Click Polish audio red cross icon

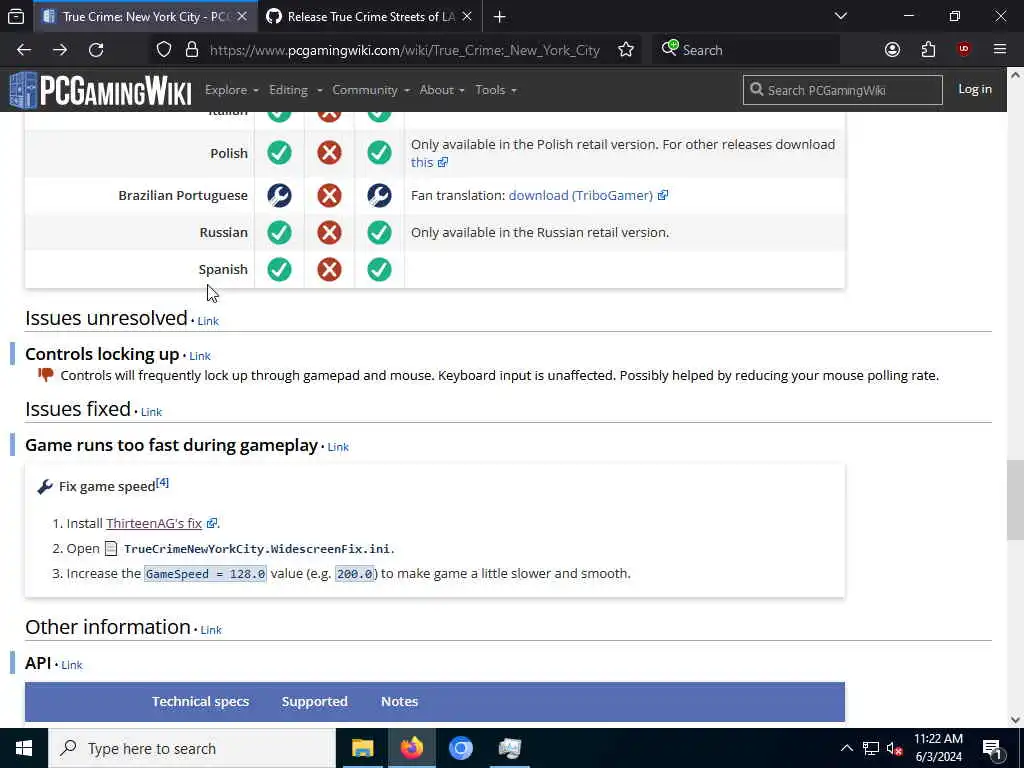tap(329, 153)
